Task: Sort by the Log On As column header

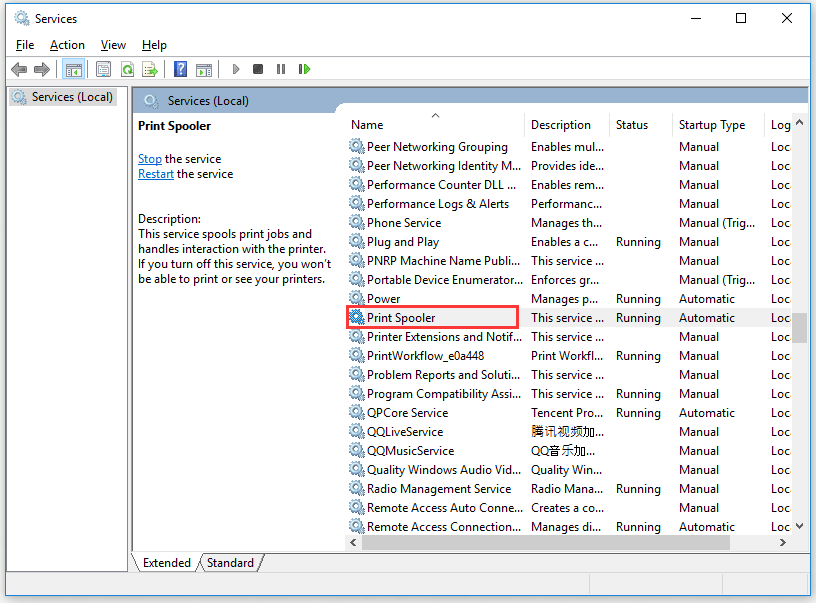Action: click(x=779, y=125)
